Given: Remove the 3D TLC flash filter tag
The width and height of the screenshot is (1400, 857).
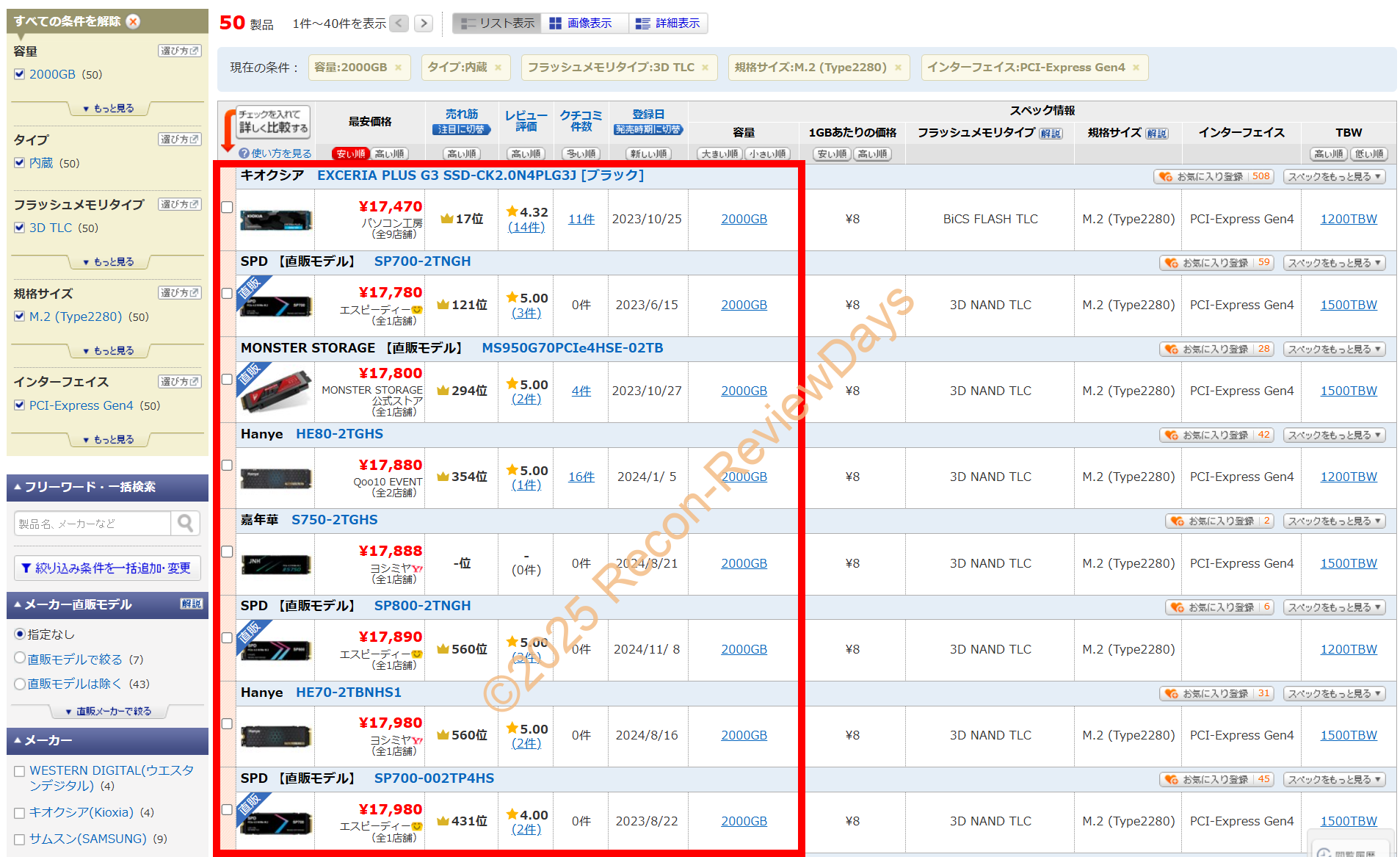Looking at the screenshot, I should click(x=705, y=68).
